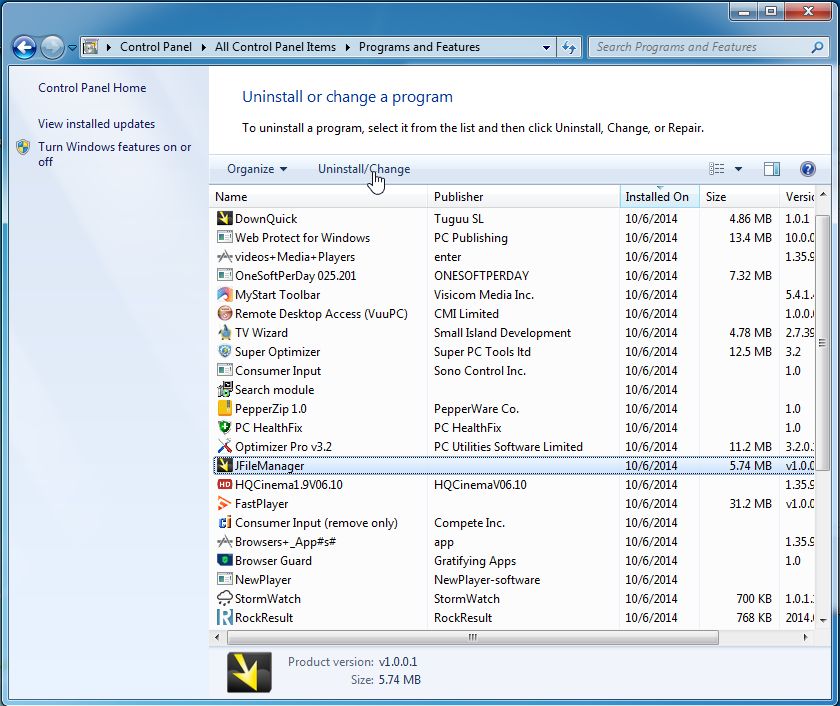Image resolution: width=840 pixels, height=706 pixels.
Task: Click the Web Protect for Windows icon
Action: (x=224, y=237)
